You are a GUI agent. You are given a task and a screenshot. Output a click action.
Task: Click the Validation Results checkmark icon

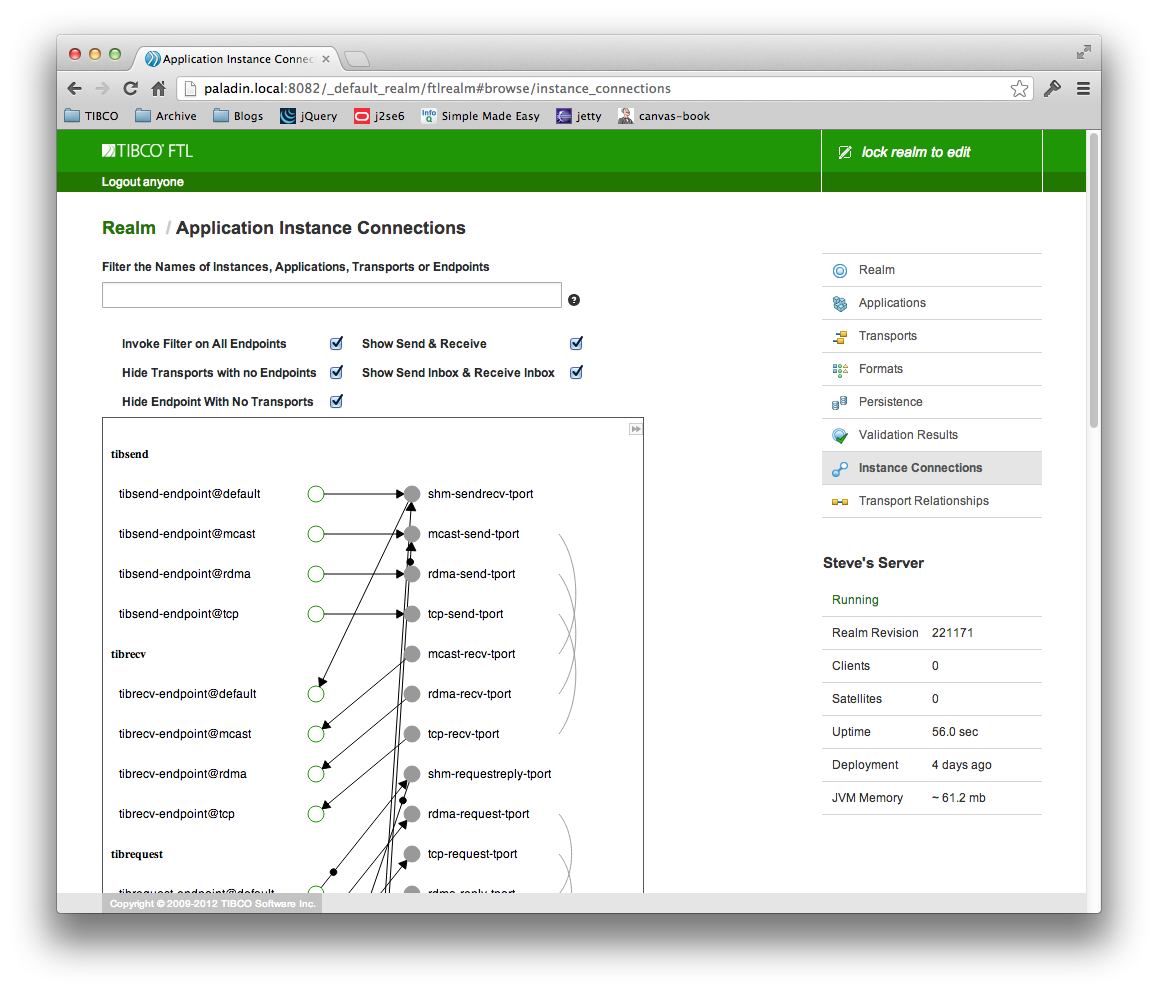tap(840, 436)
